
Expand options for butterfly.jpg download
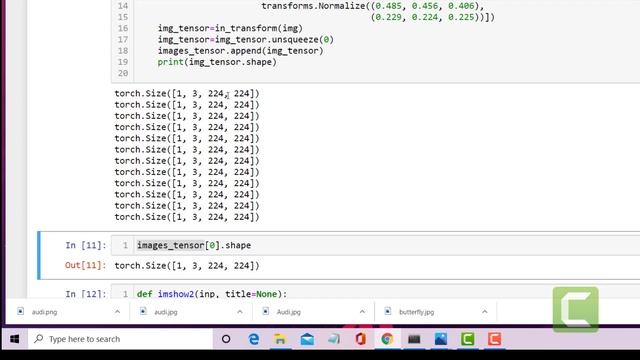coord(484,312)
